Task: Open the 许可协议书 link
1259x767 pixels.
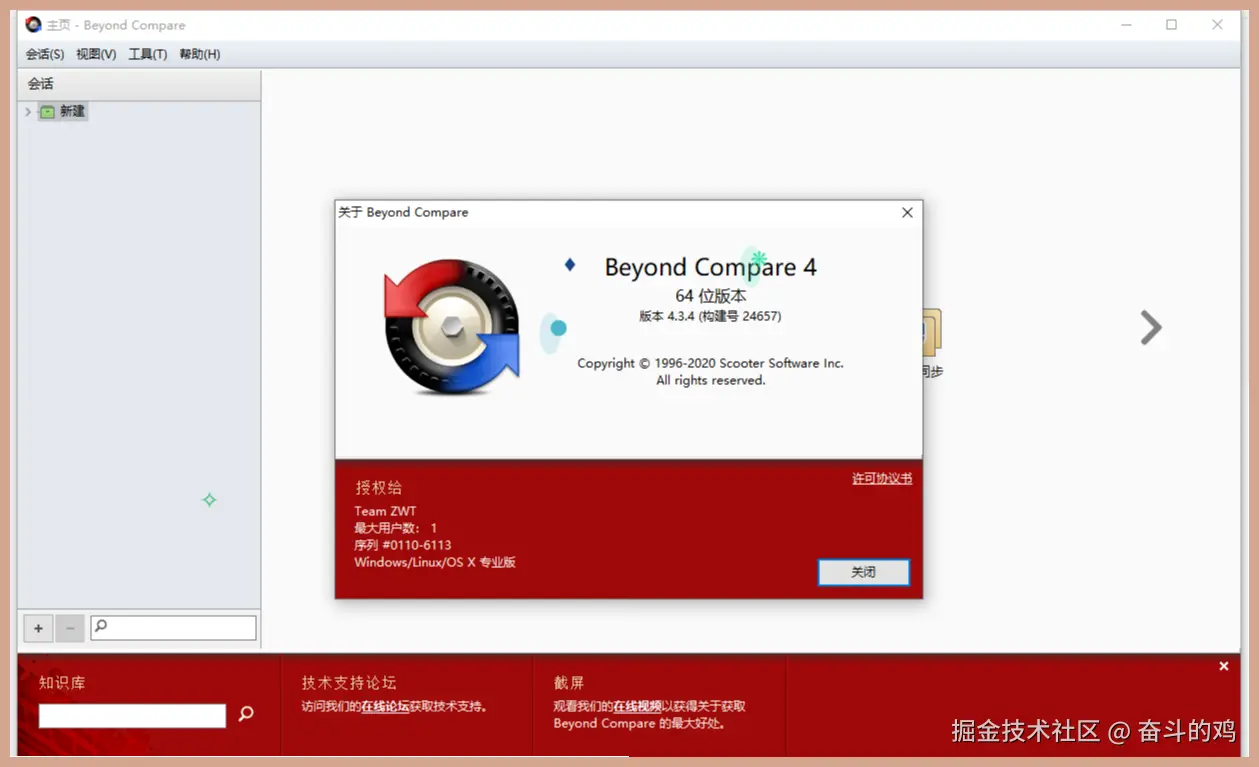Action: (882, 479)
